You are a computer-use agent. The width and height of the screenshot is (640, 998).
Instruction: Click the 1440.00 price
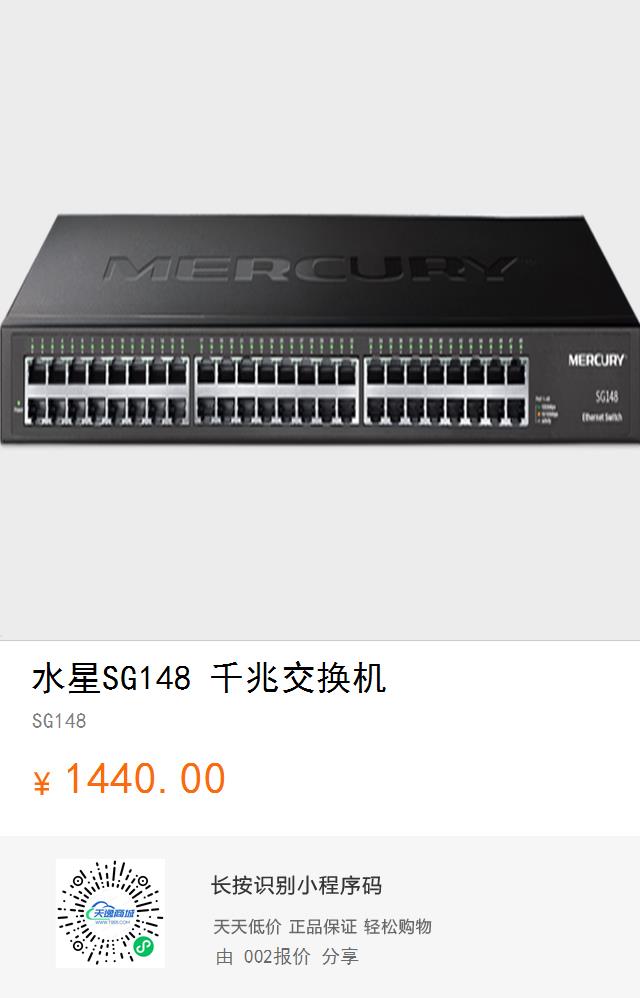(145, 779)
